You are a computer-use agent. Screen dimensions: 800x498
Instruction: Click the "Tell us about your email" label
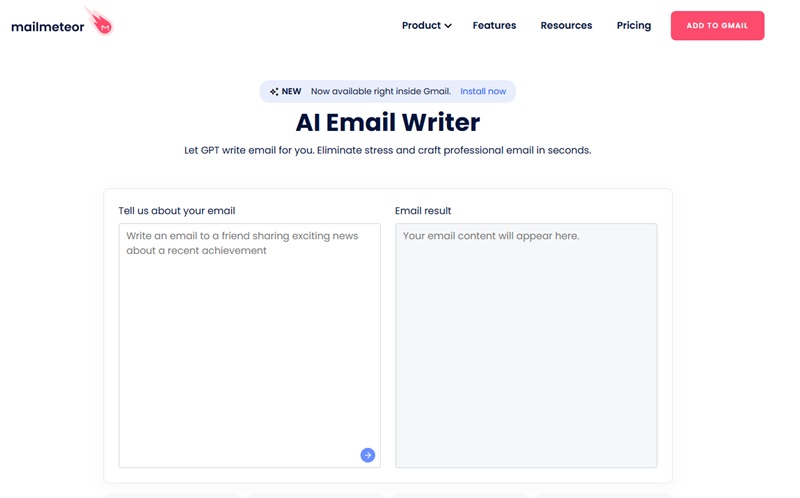tap(177, 211)
